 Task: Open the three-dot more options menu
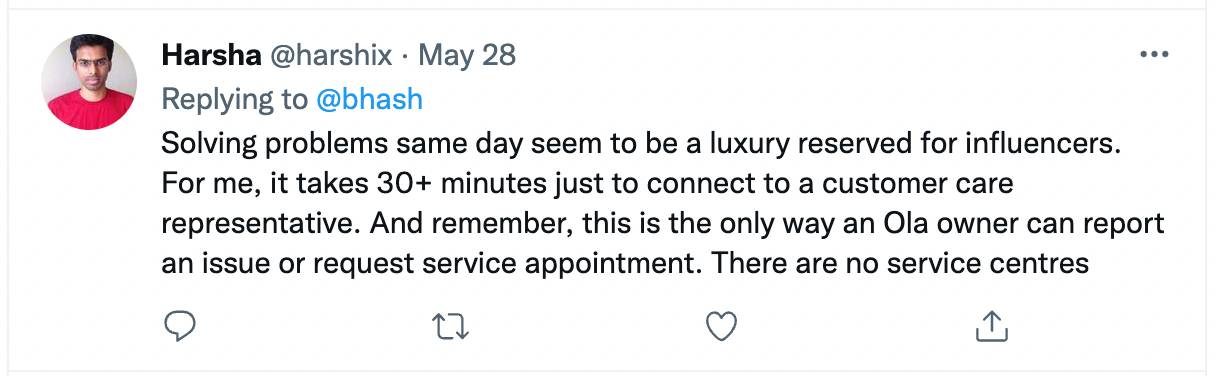pos(1155,55)
